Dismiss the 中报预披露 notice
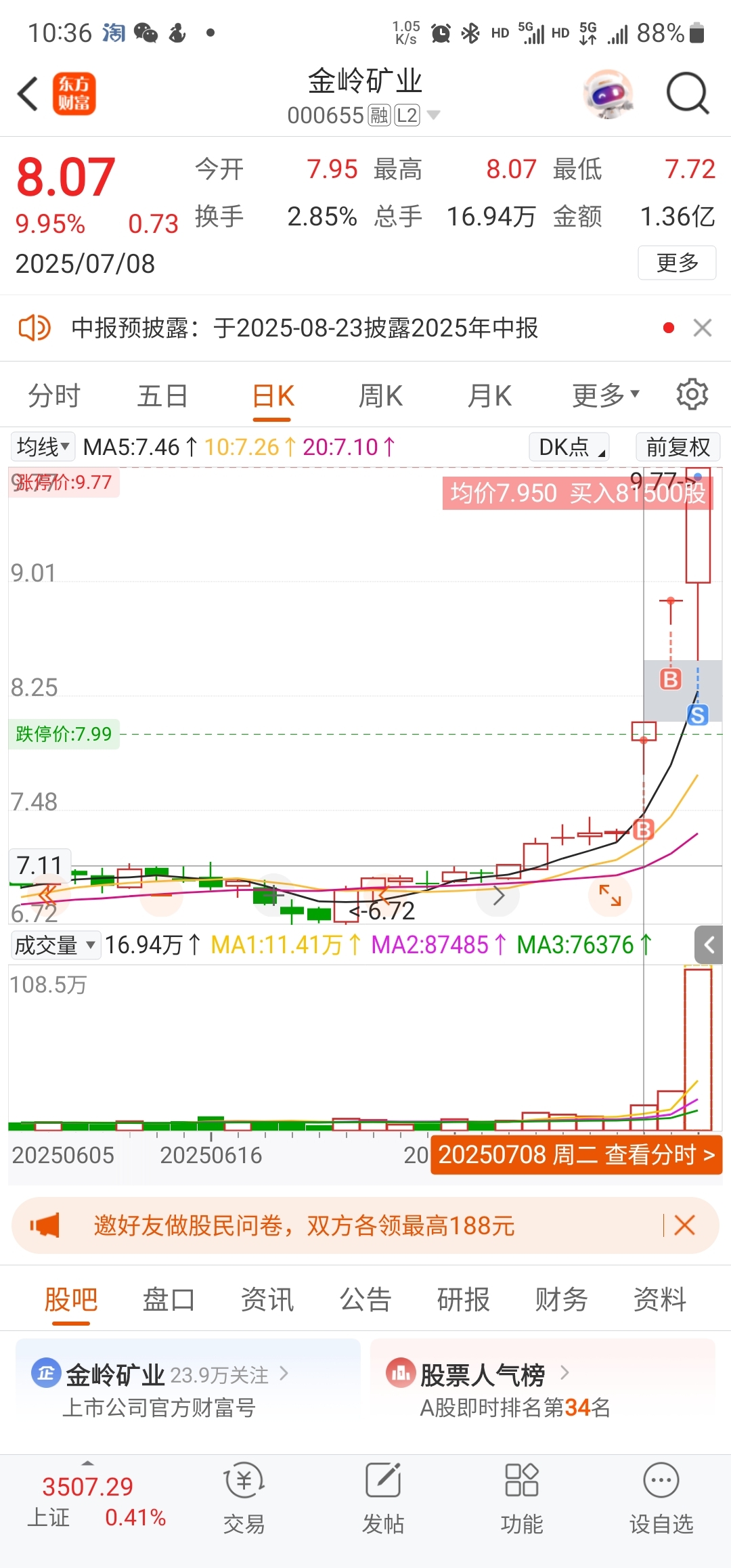 click(x=703, y=328)
